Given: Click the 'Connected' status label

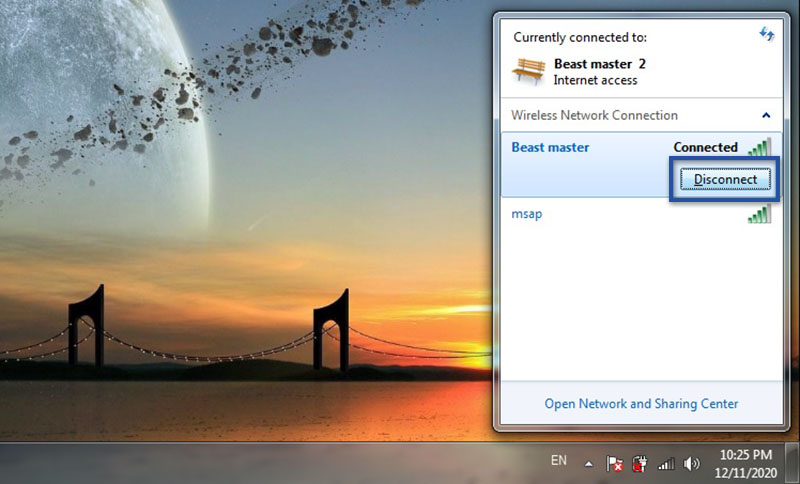Looking at the screenshot, I should tap(706, 147).
